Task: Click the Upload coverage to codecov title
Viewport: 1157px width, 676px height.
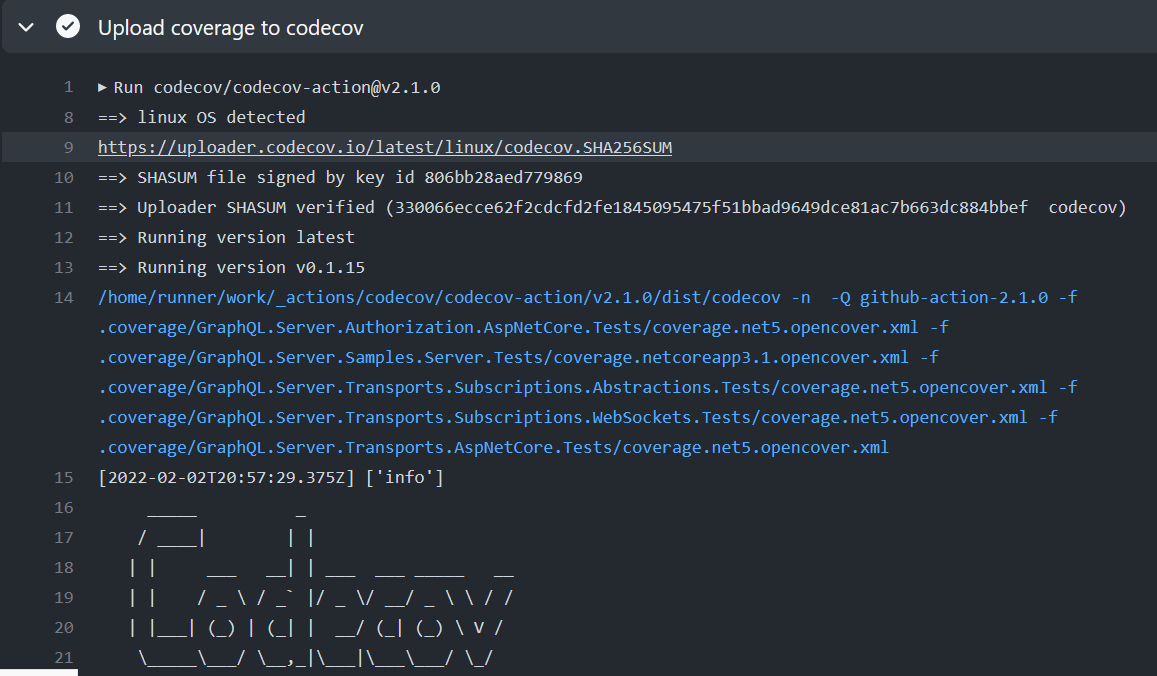Action: coord(230,28)
